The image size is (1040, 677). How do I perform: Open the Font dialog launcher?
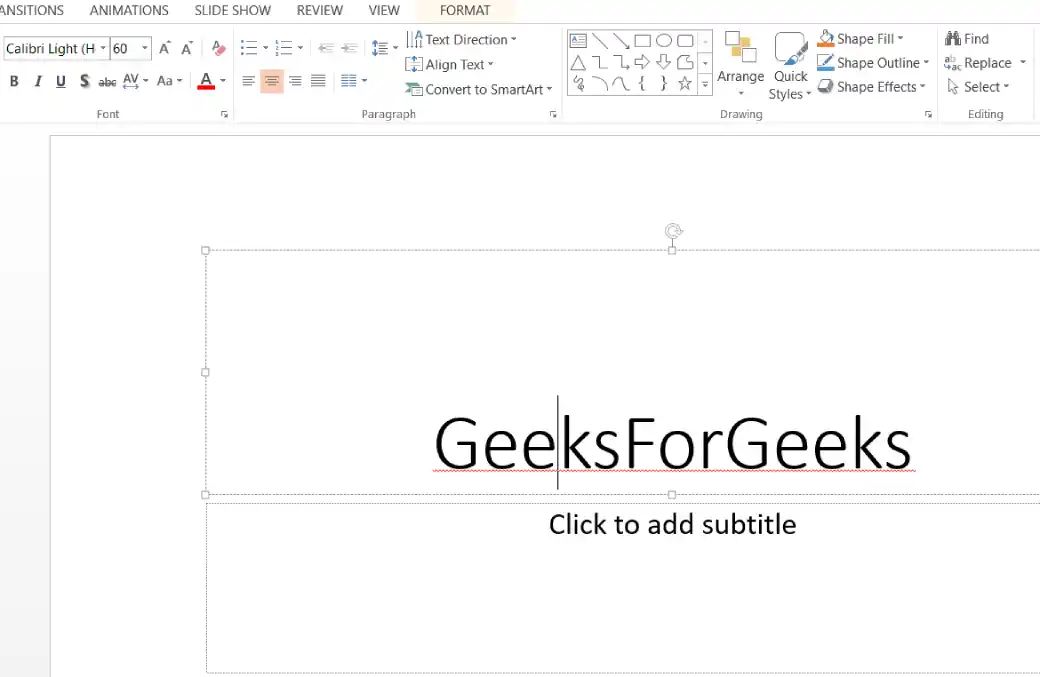[x=224, y=114]
